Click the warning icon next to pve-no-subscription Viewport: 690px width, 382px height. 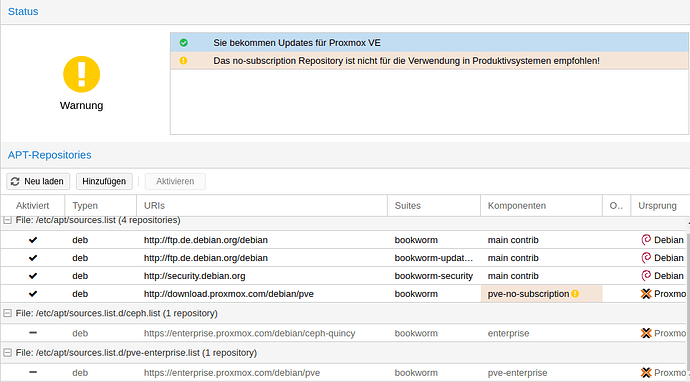coord(575,294)
